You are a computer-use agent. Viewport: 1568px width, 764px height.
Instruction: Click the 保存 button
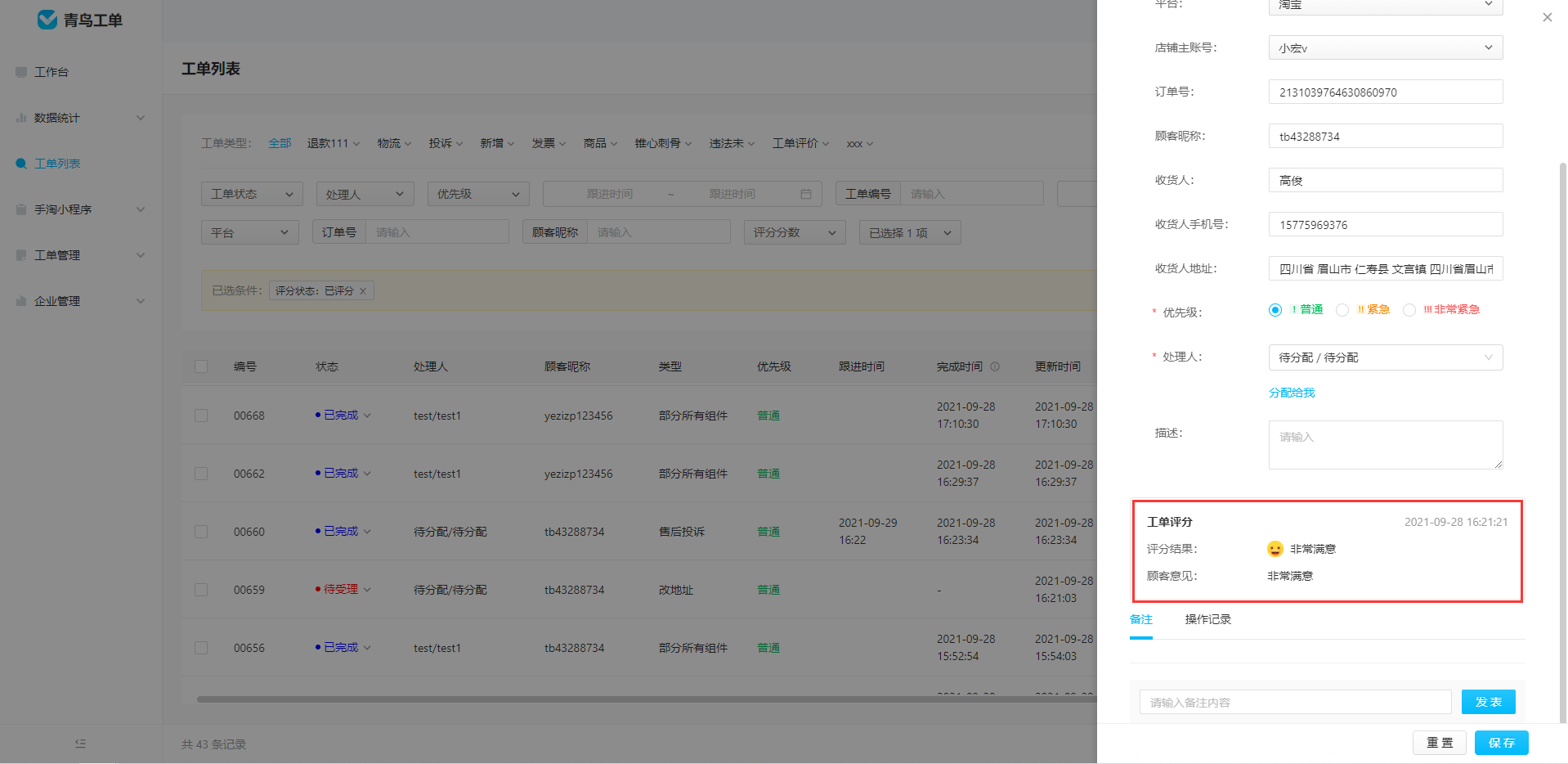pyautogui.click(x=1501, y=743)
